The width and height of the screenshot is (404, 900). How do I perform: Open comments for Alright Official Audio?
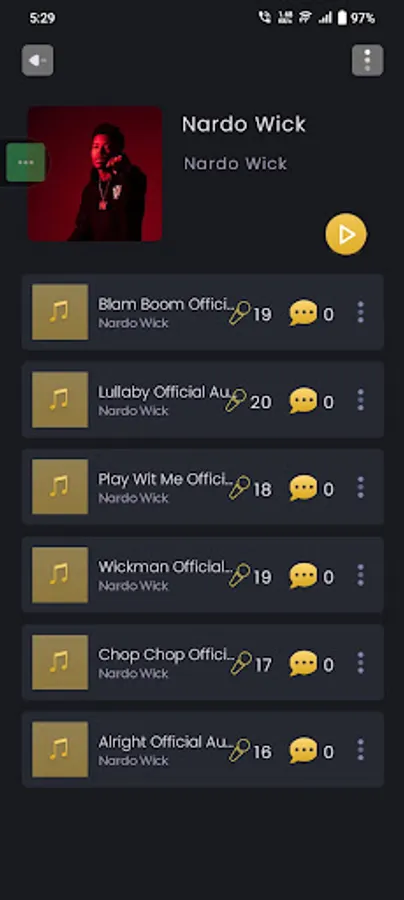(304, 751)
